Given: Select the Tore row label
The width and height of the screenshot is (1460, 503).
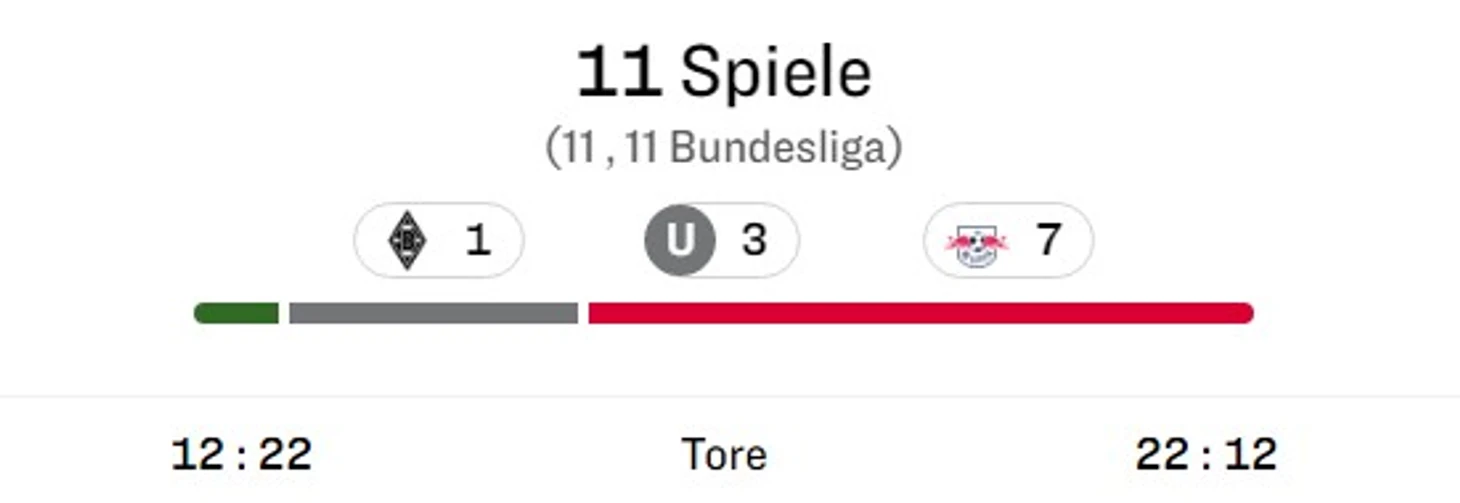Looking at the screenshot, I should pyautogui.click(x=724, y=455).
